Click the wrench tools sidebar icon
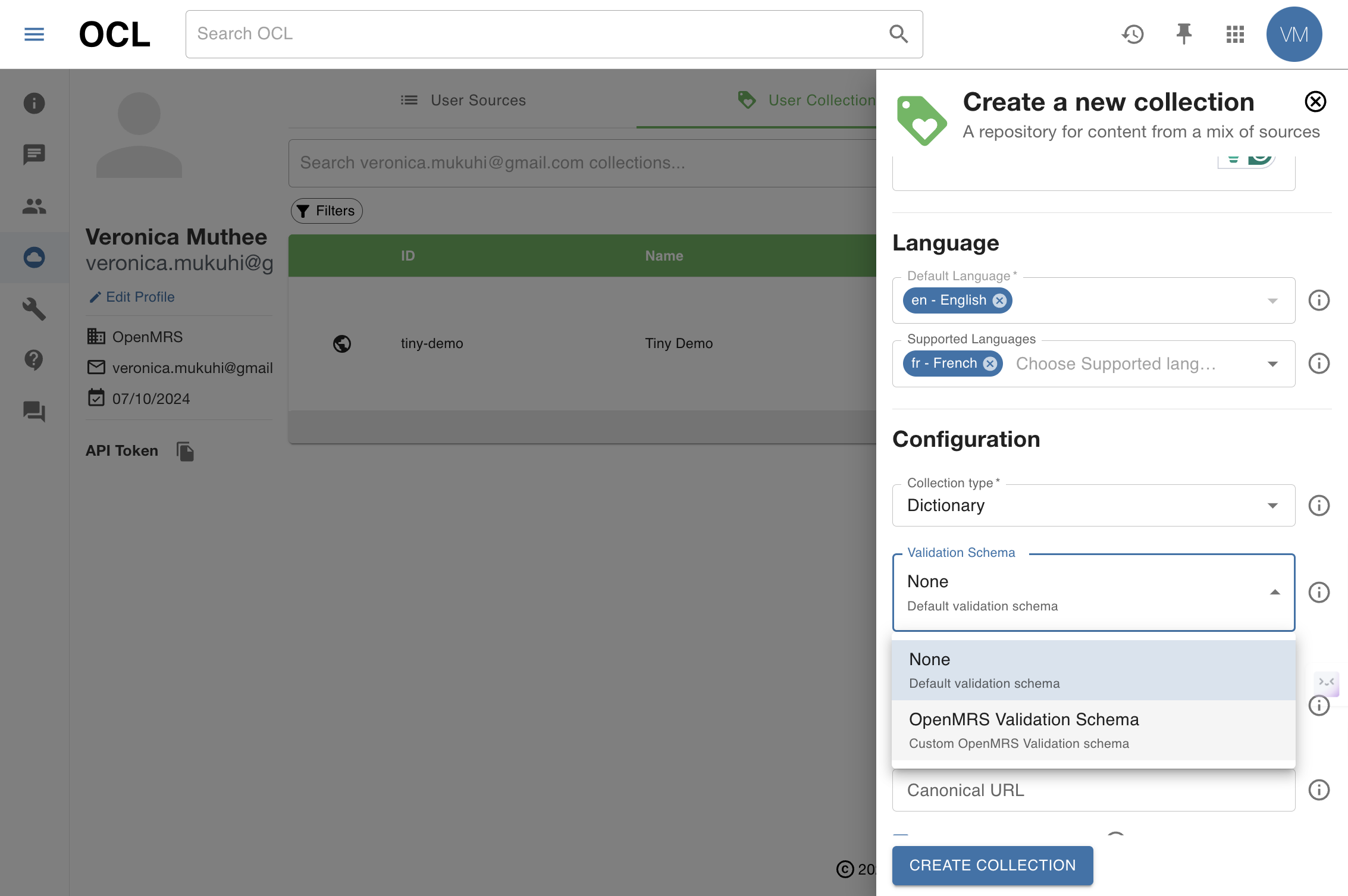 pos(34,309)
